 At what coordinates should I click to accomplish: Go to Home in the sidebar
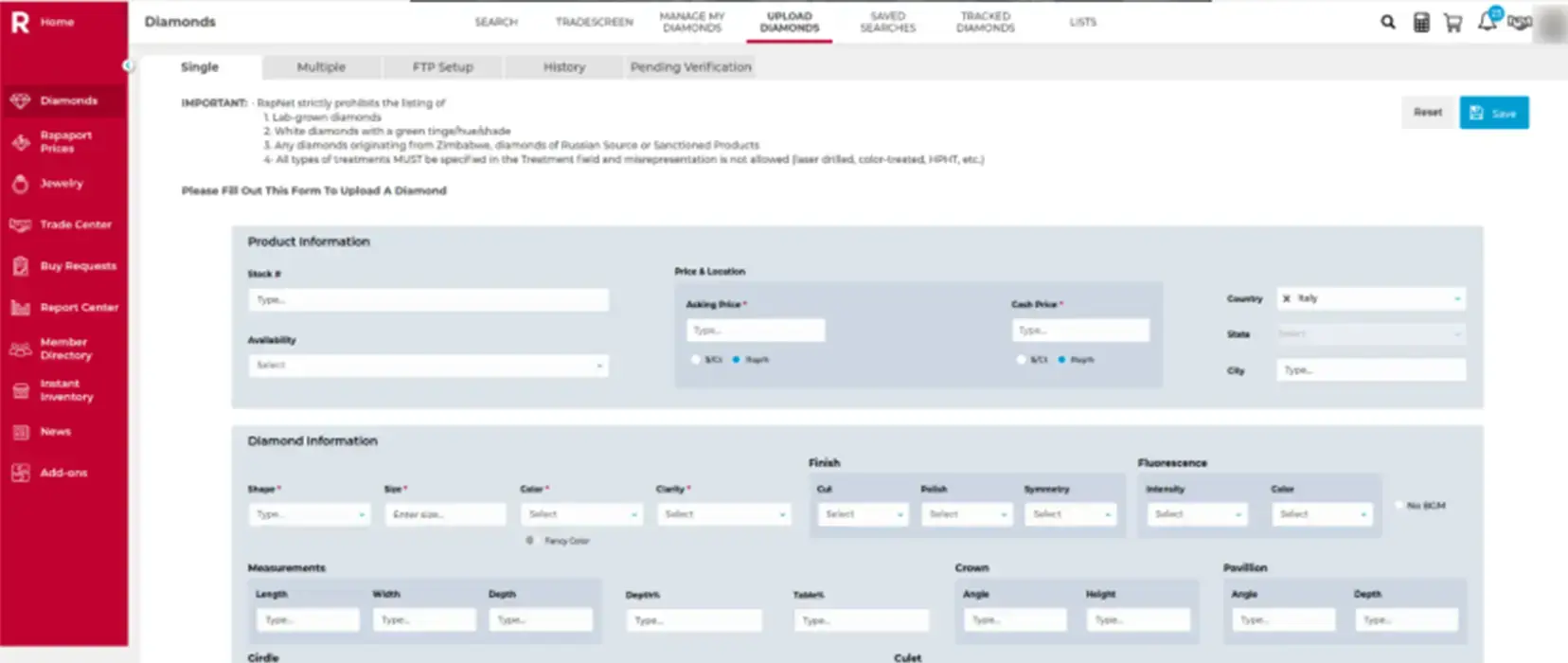coord(57,22)
